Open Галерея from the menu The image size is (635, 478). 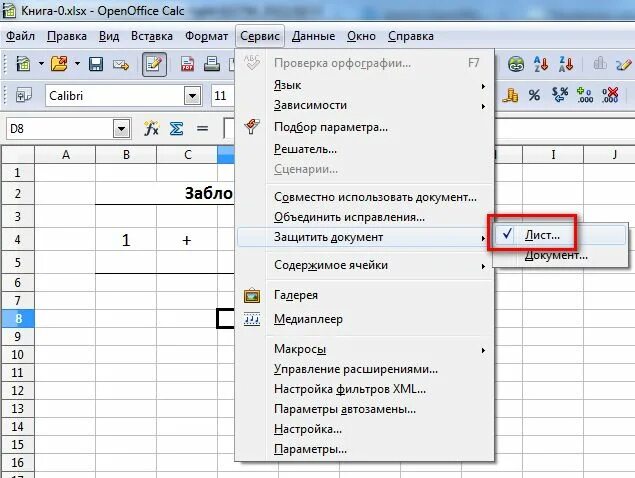[x=364, y=295]
